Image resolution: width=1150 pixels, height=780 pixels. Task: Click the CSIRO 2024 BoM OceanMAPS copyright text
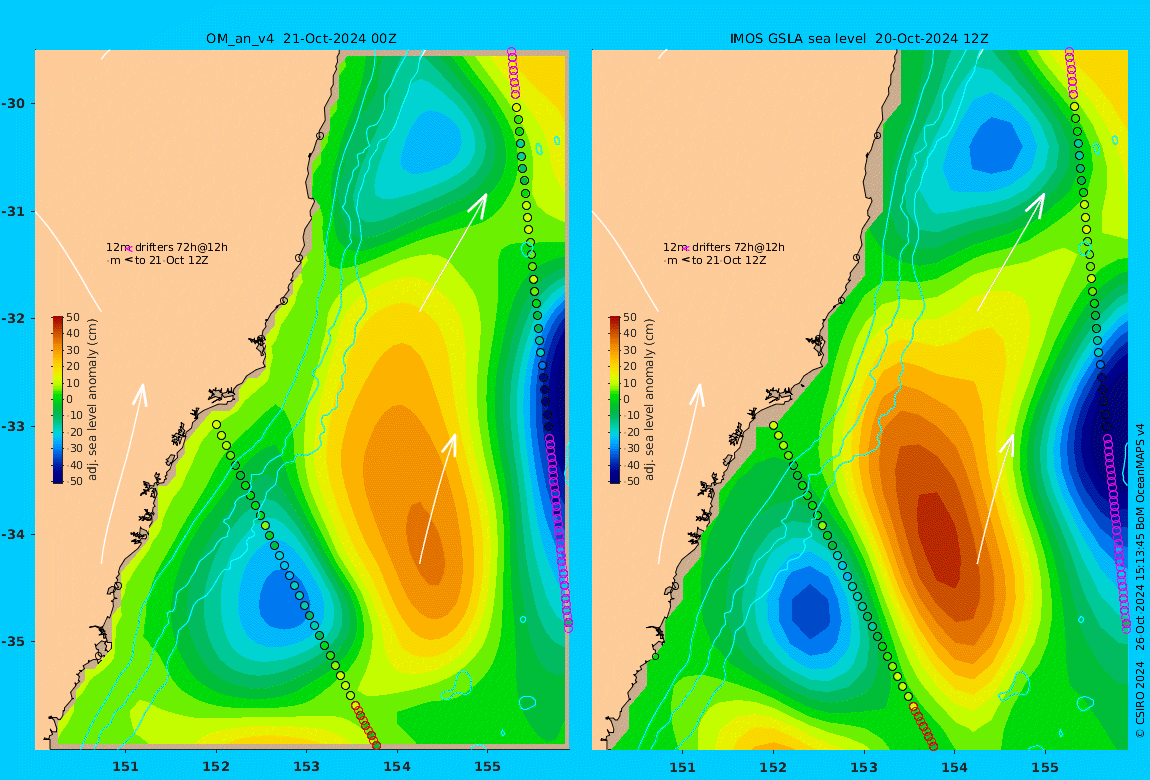tap(1140, 581)
